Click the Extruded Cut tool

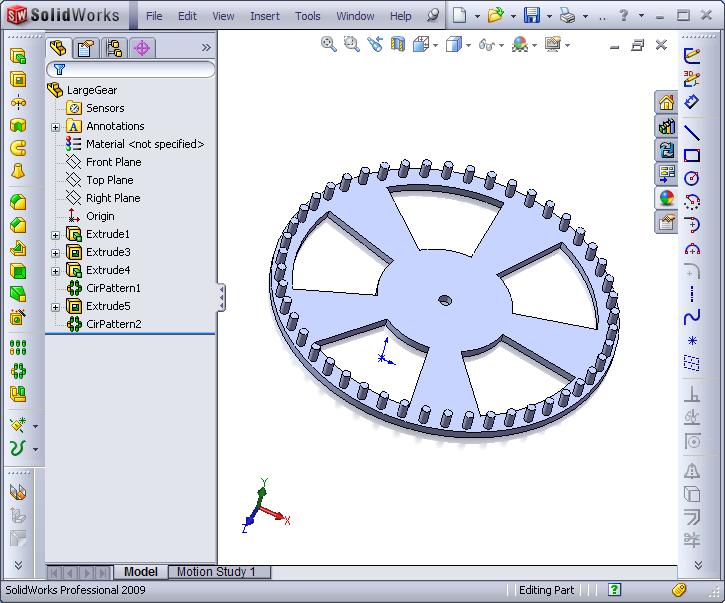pos(18,80)
